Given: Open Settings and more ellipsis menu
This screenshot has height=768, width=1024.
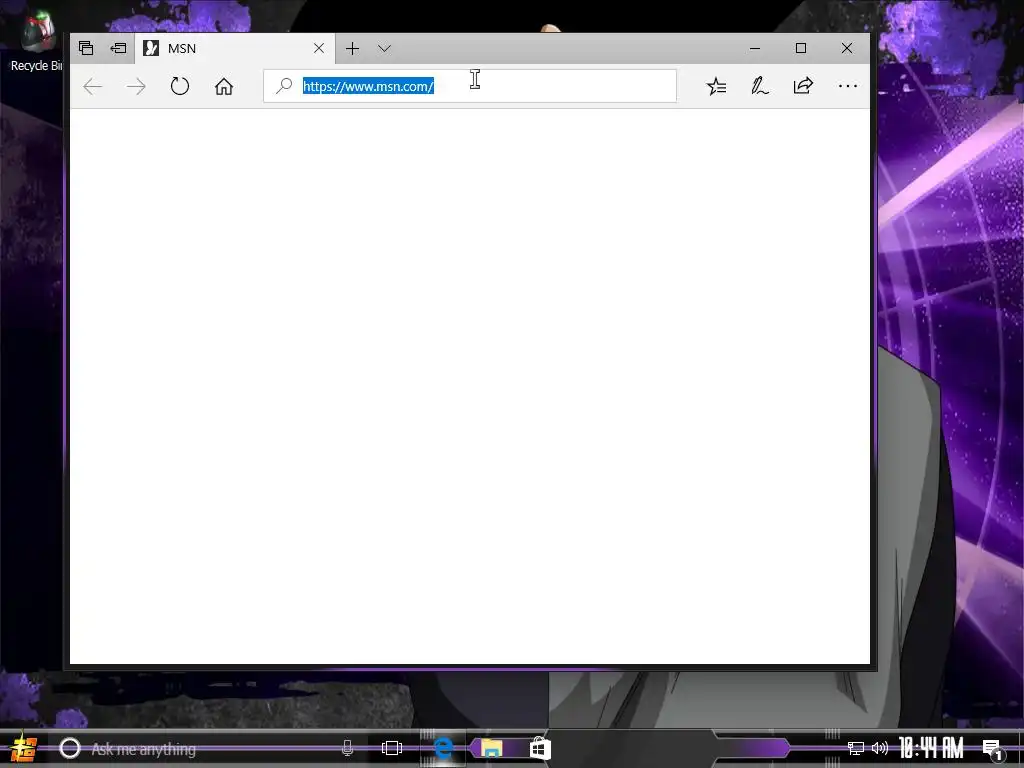Looking at the screenshot, I should (848, 86).
